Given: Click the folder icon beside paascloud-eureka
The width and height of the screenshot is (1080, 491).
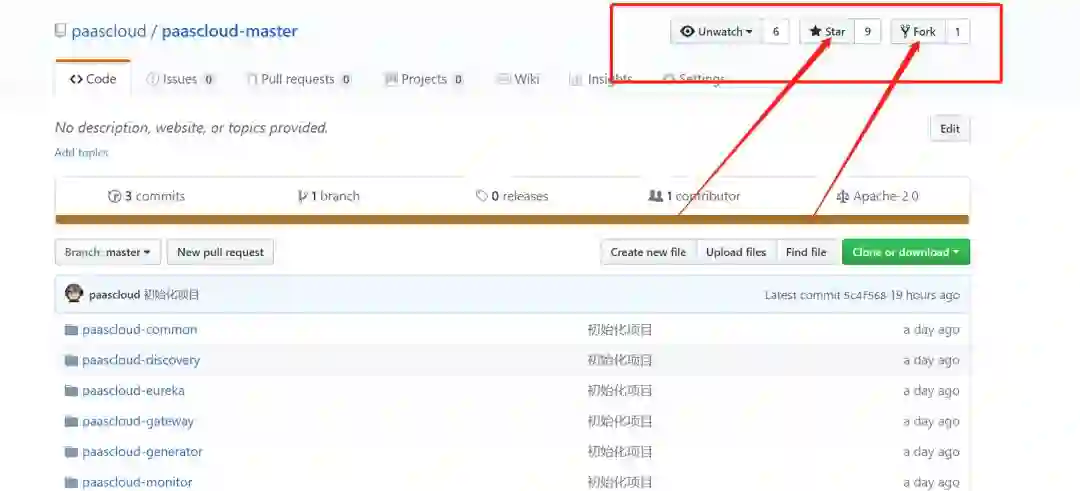Looking at the screenshot, I should click(71, 390).
